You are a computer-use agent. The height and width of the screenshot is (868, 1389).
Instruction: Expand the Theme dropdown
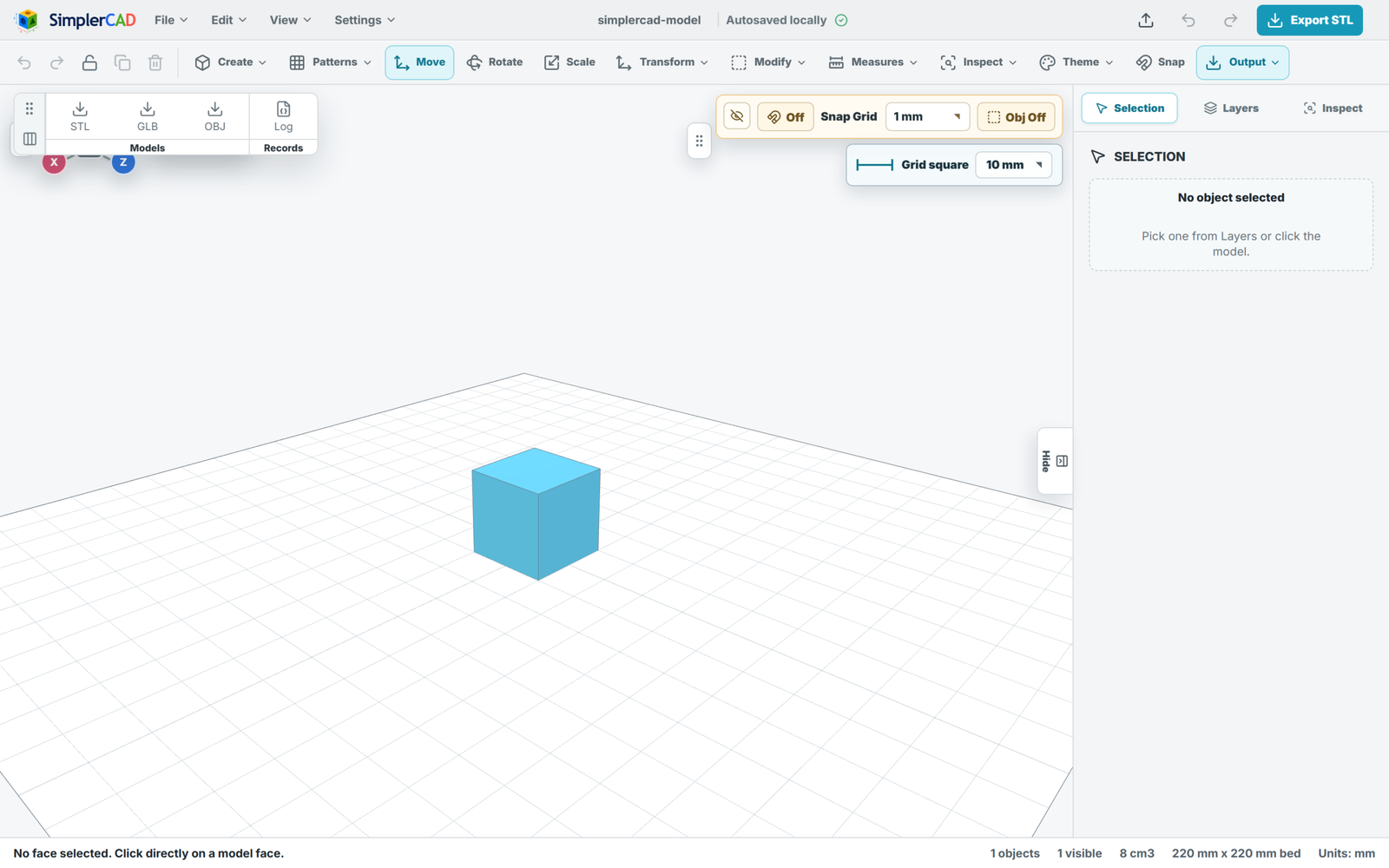1076,62
